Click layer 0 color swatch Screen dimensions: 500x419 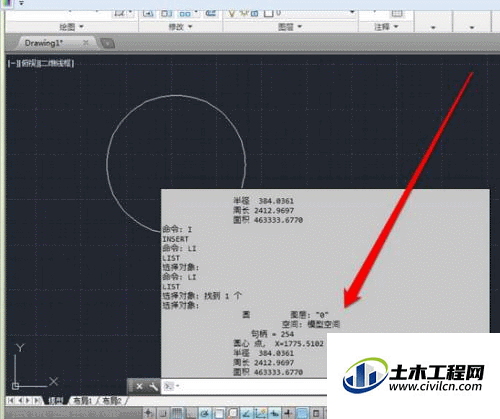(269, 13)
